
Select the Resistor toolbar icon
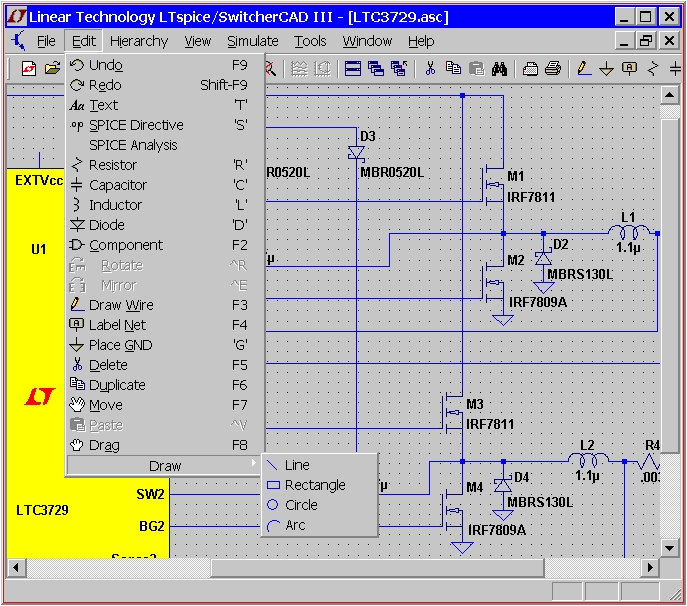(x=653, y=69)
